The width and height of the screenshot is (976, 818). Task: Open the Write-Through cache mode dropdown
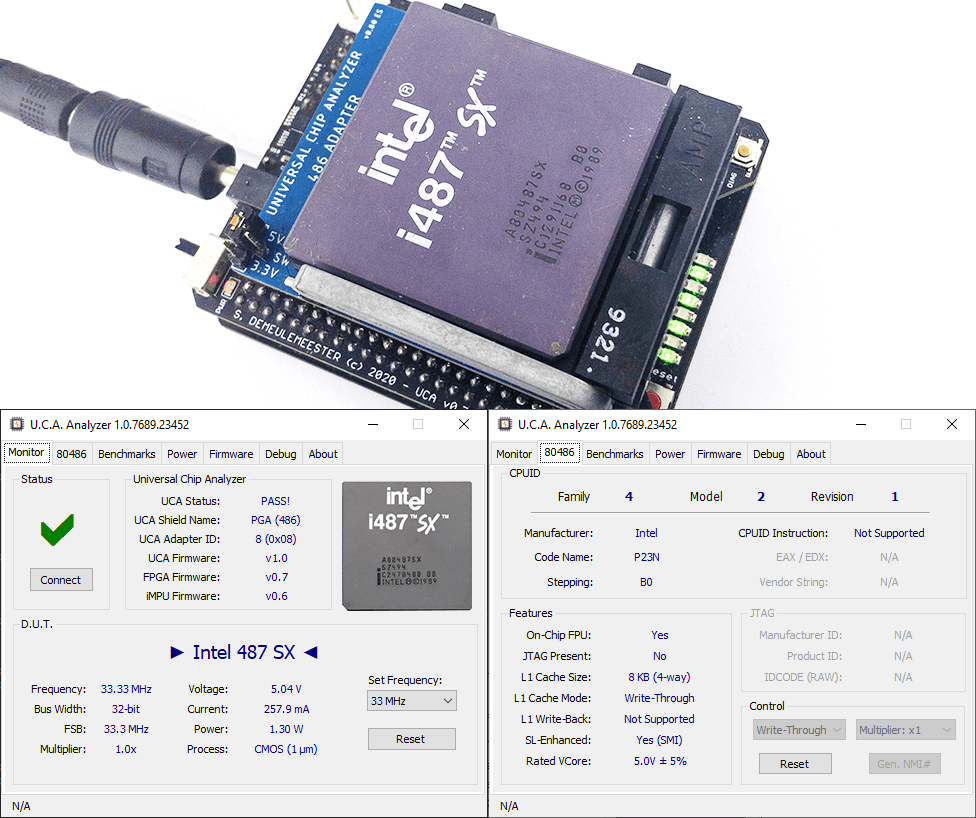click(x=799, y=730)
